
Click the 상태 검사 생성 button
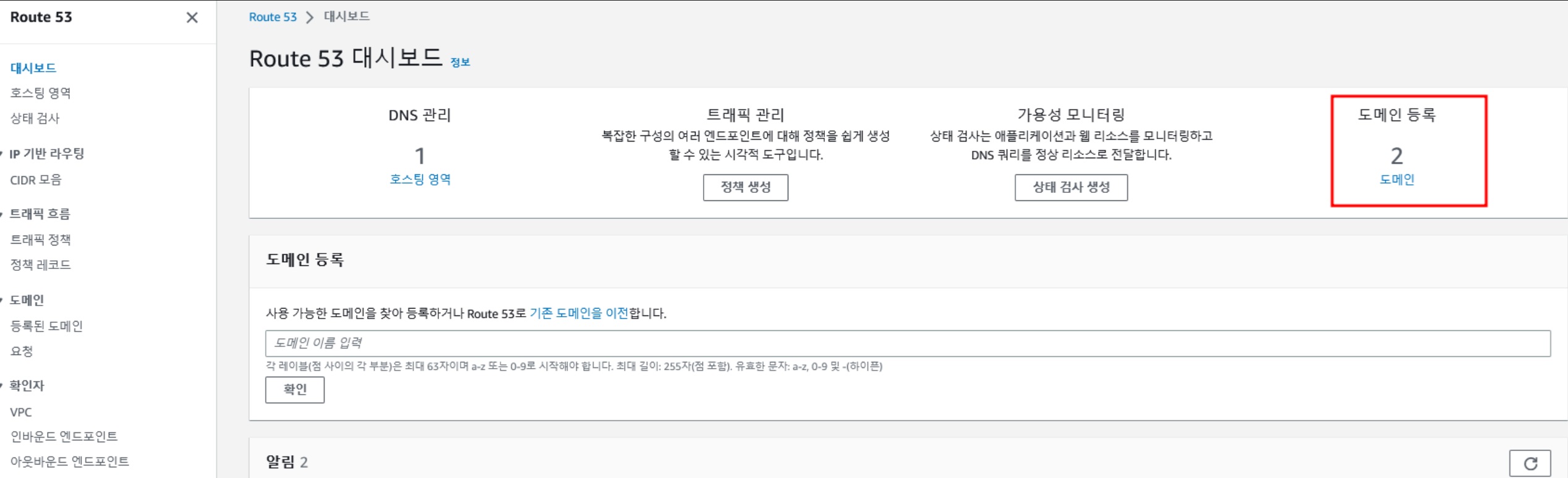pos(1071,187)
